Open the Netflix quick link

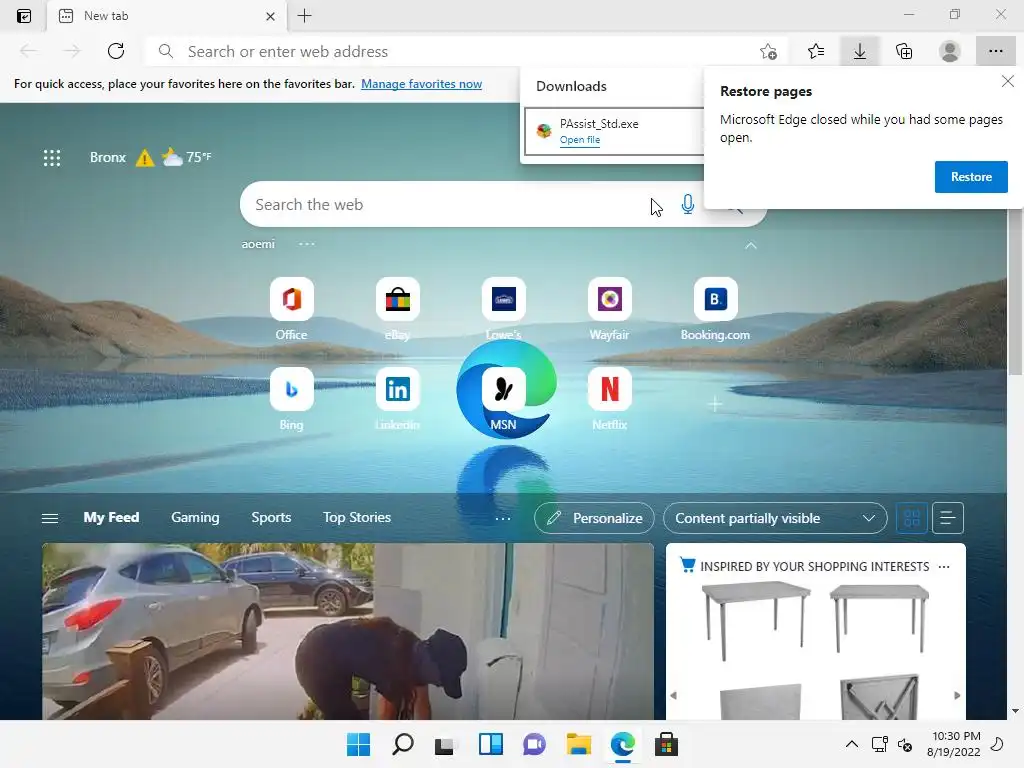609,400
